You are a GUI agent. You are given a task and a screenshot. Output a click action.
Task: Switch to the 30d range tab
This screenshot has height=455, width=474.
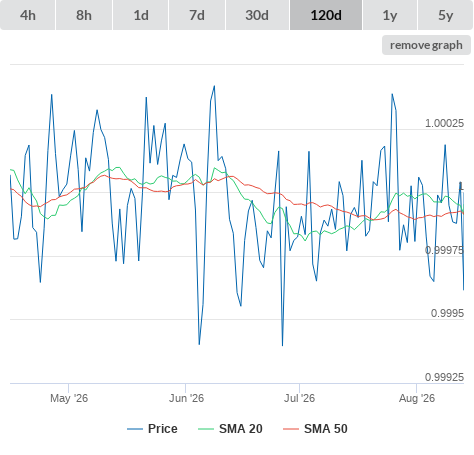point(257,15)
